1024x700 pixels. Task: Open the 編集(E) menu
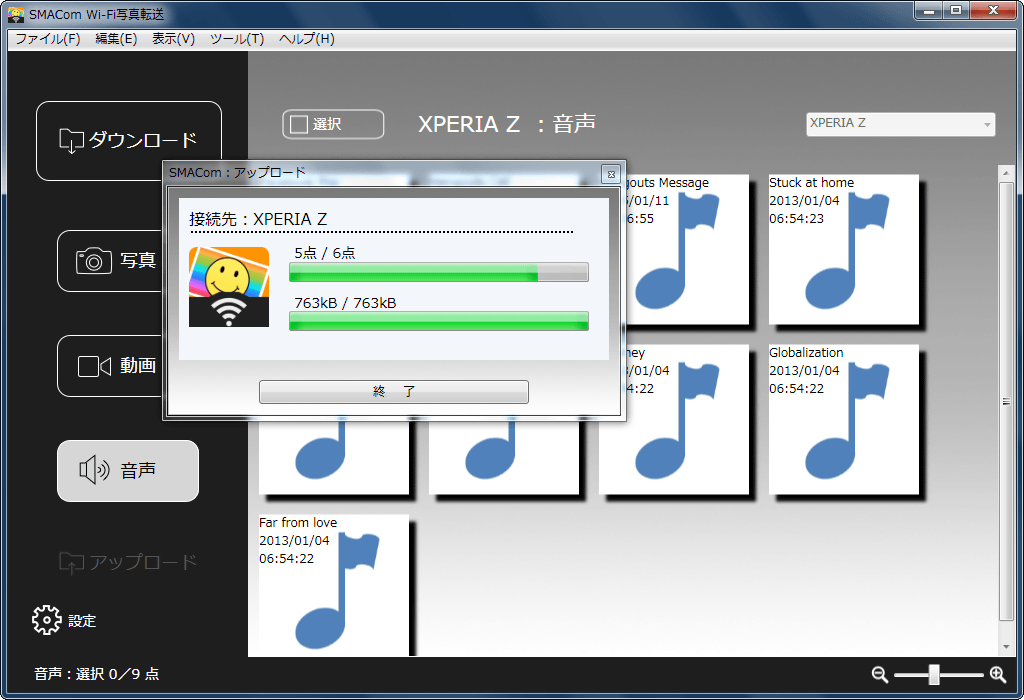pyautogui.click(x=116, y=39)
